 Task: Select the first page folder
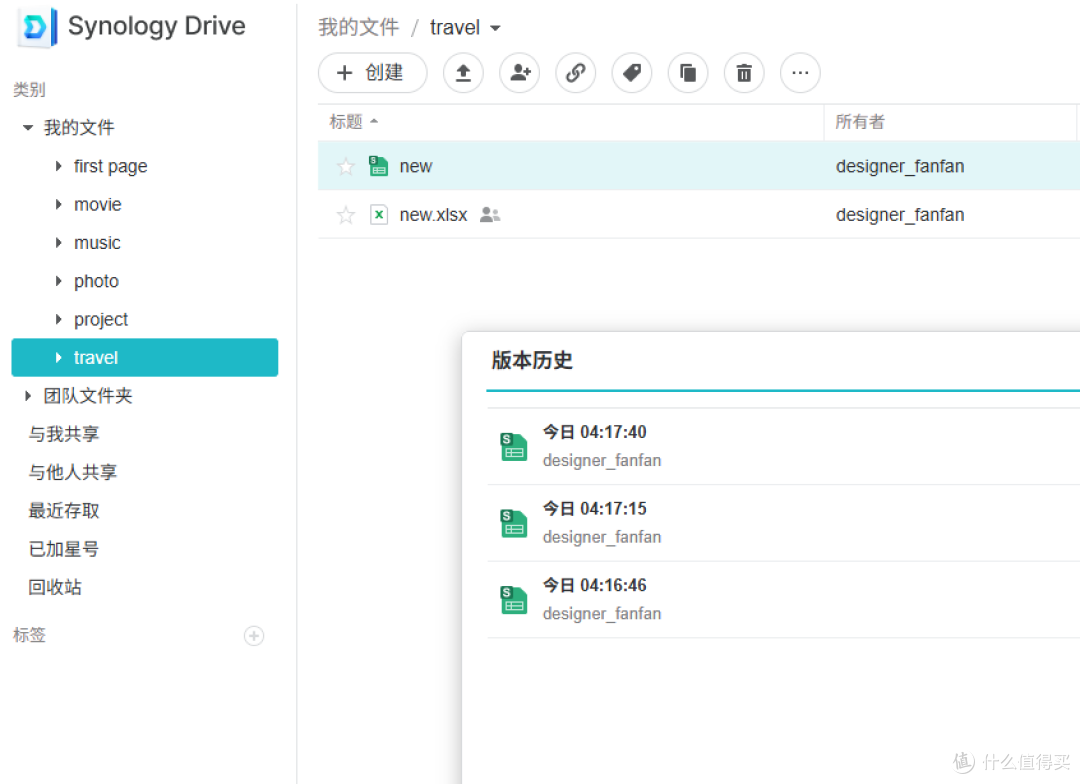110,166
